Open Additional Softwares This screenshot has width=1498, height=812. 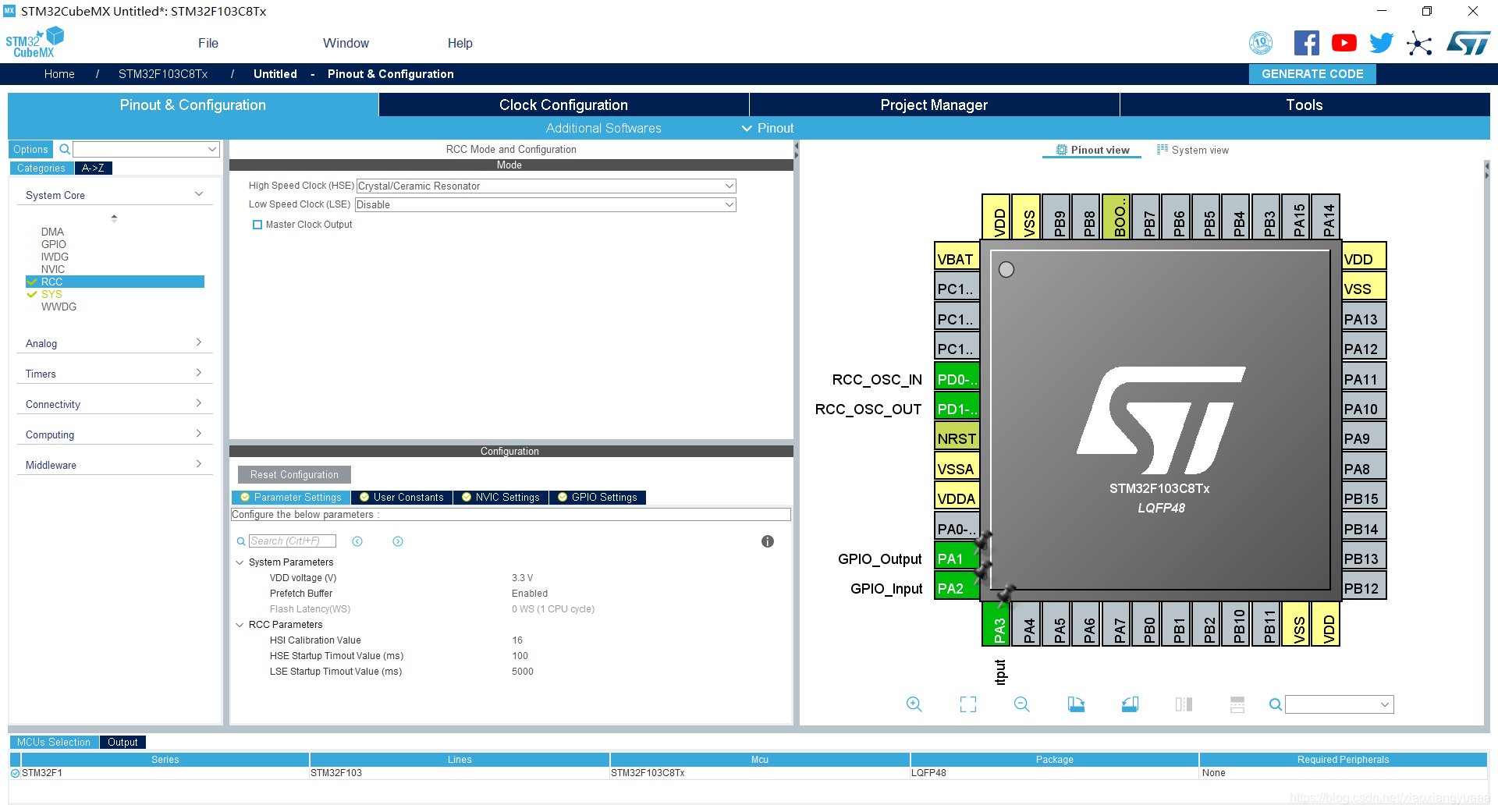tap(604, 128)
